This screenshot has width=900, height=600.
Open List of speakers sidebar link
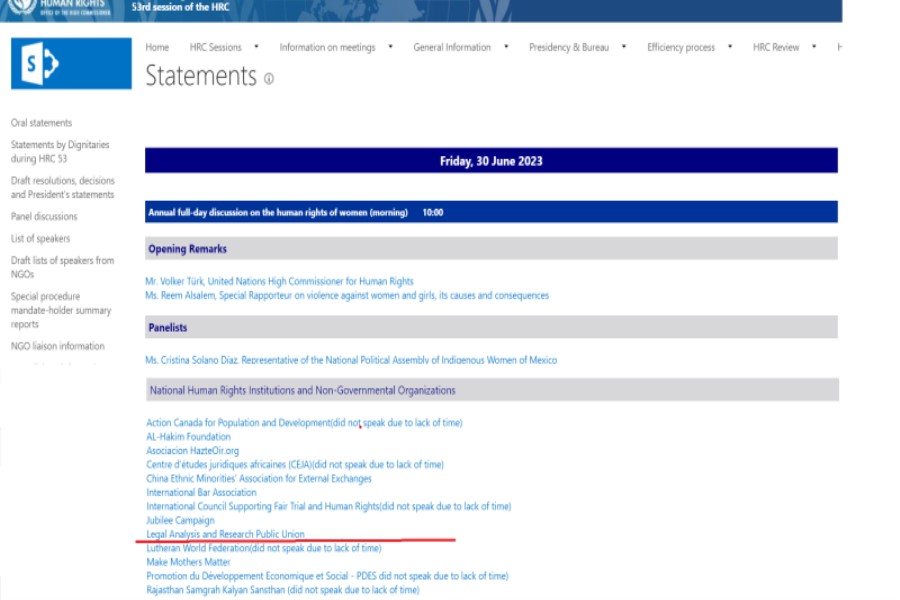40,238
